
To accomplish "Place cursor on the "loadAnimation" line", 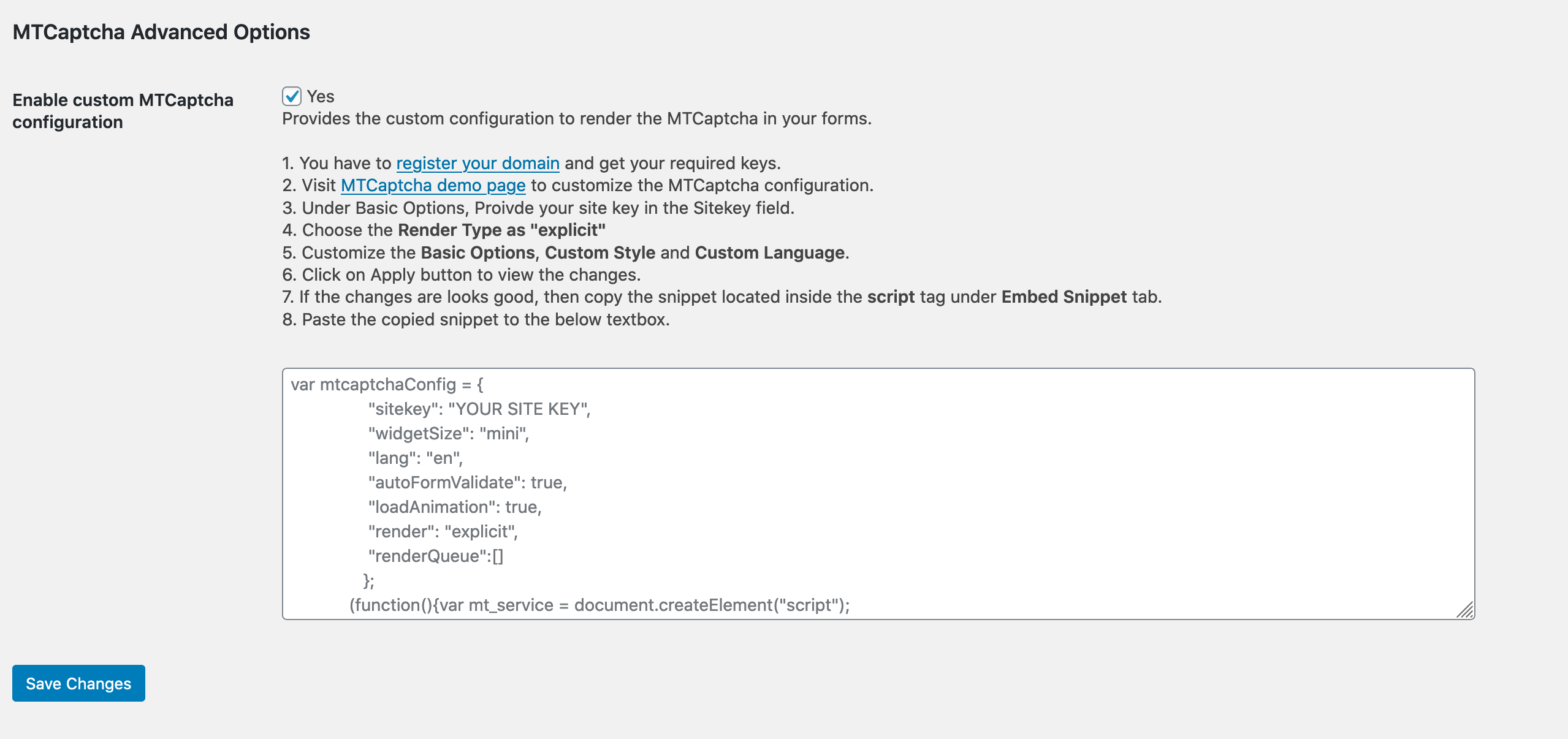I will (x=454, y=507).
